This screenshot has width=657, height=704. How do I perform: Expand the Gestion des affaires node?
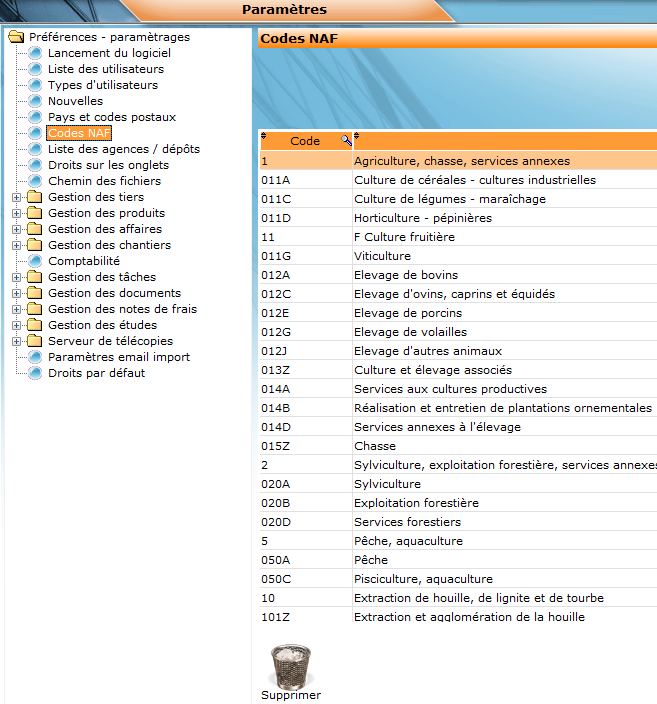click(17, 229)
